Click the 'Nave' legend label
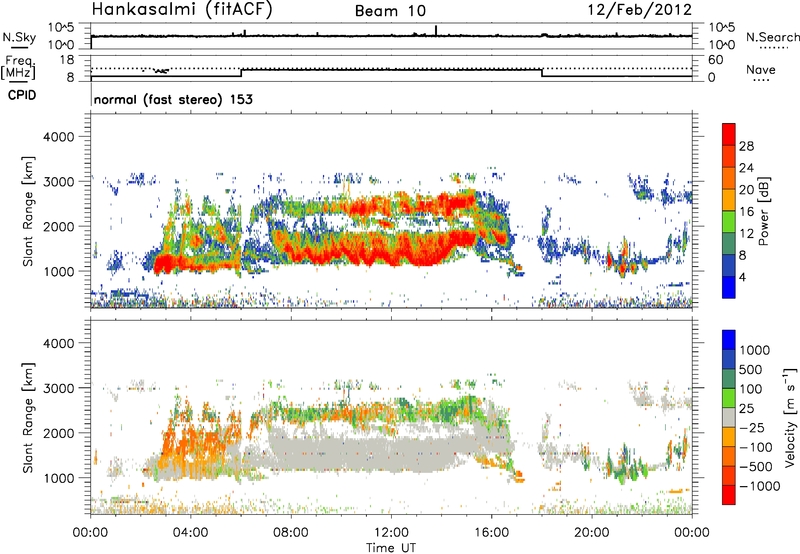This screenshot has width=800, height=554. point(761,69)
